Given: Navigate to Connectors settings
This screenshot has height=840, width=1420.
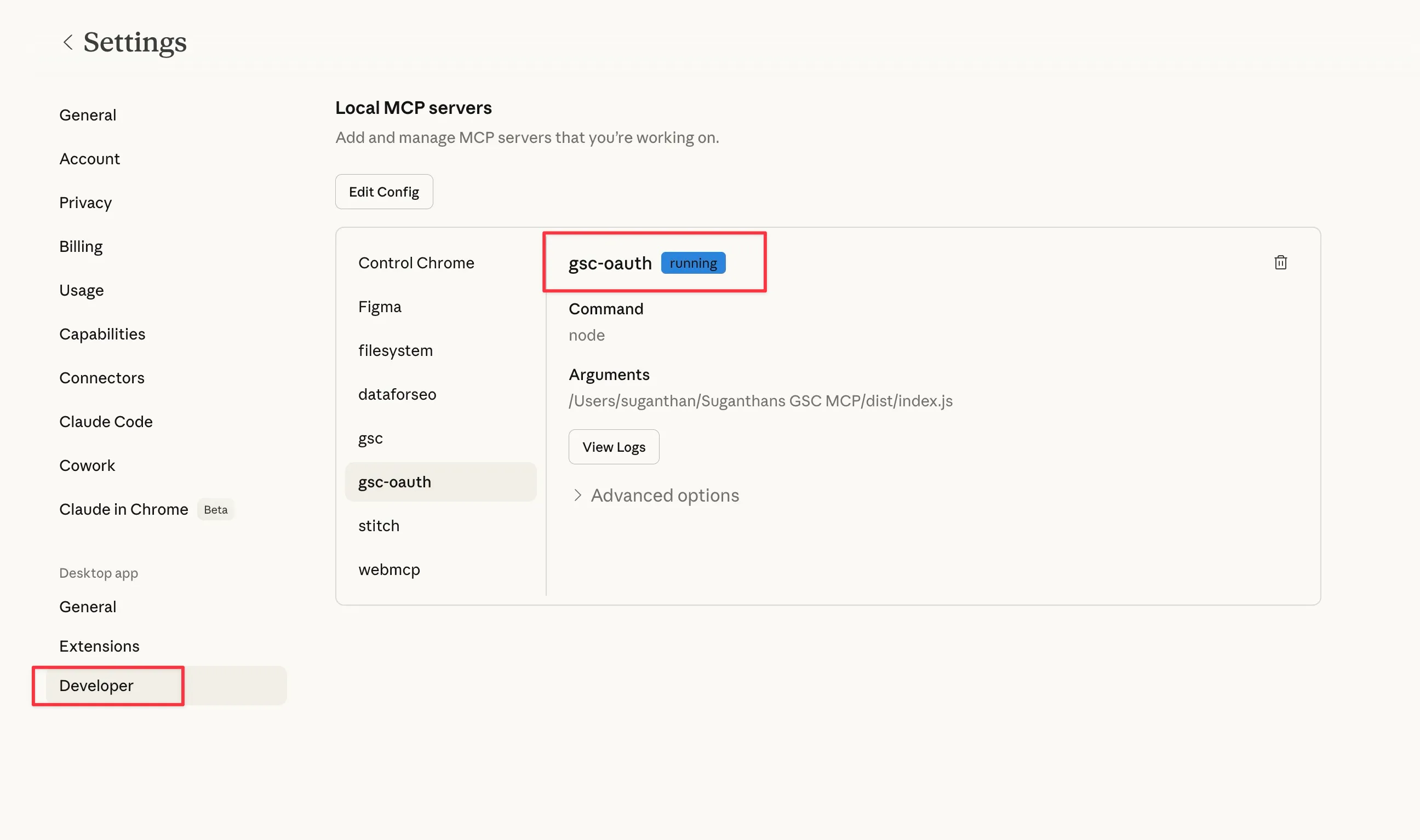Looking at the screenshot, I should [x=102, y=377].
